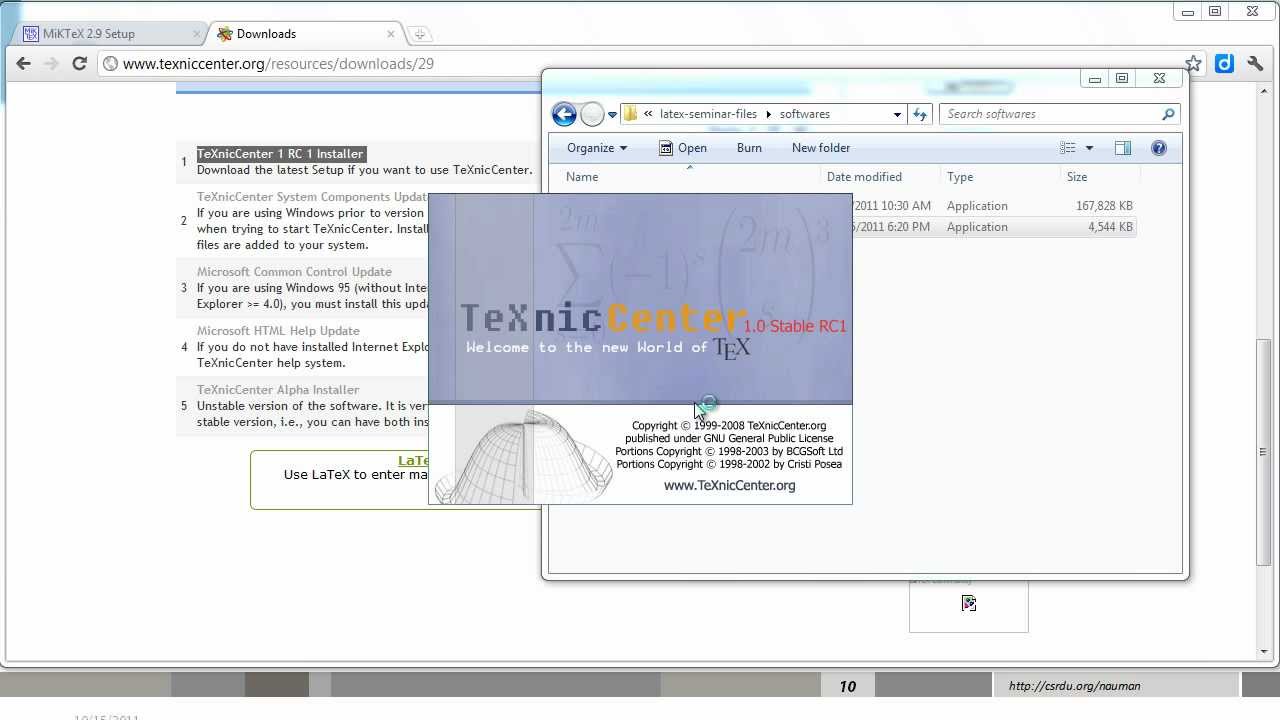The width and height of the screenshot is (1280, 720).
Task: Open the Organize menu
Action: pos(597,148)
